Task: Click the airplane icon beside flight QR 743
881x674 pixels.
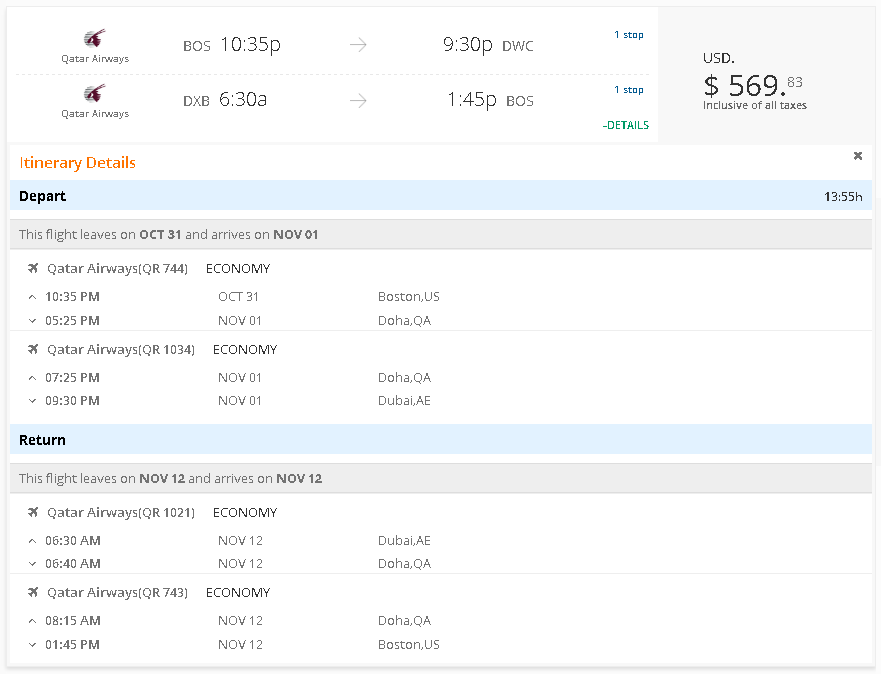Action: coord(33,592)
